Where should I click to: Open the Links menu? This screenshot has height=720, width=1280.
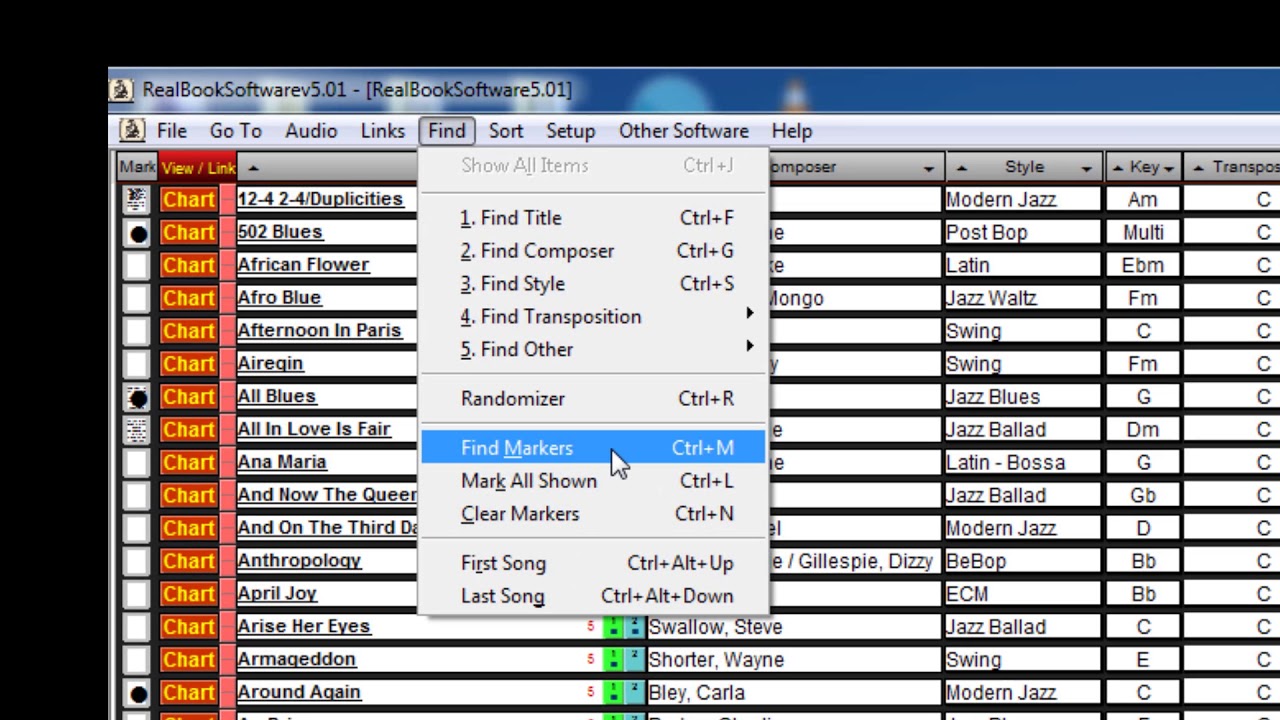point(383,131)
